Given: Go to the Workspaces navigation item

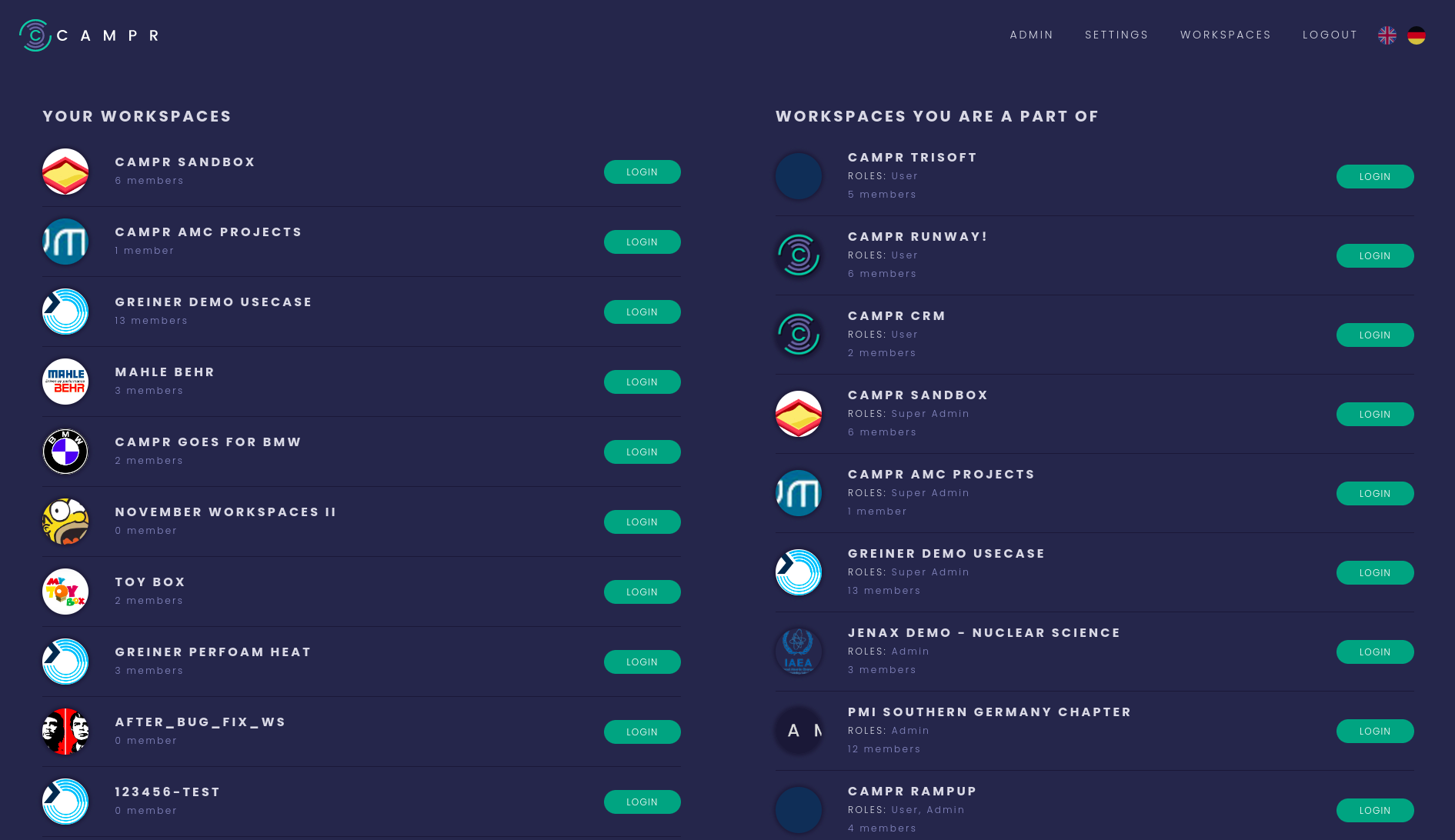Looking at the screenshot, I should coord(1226,35).
